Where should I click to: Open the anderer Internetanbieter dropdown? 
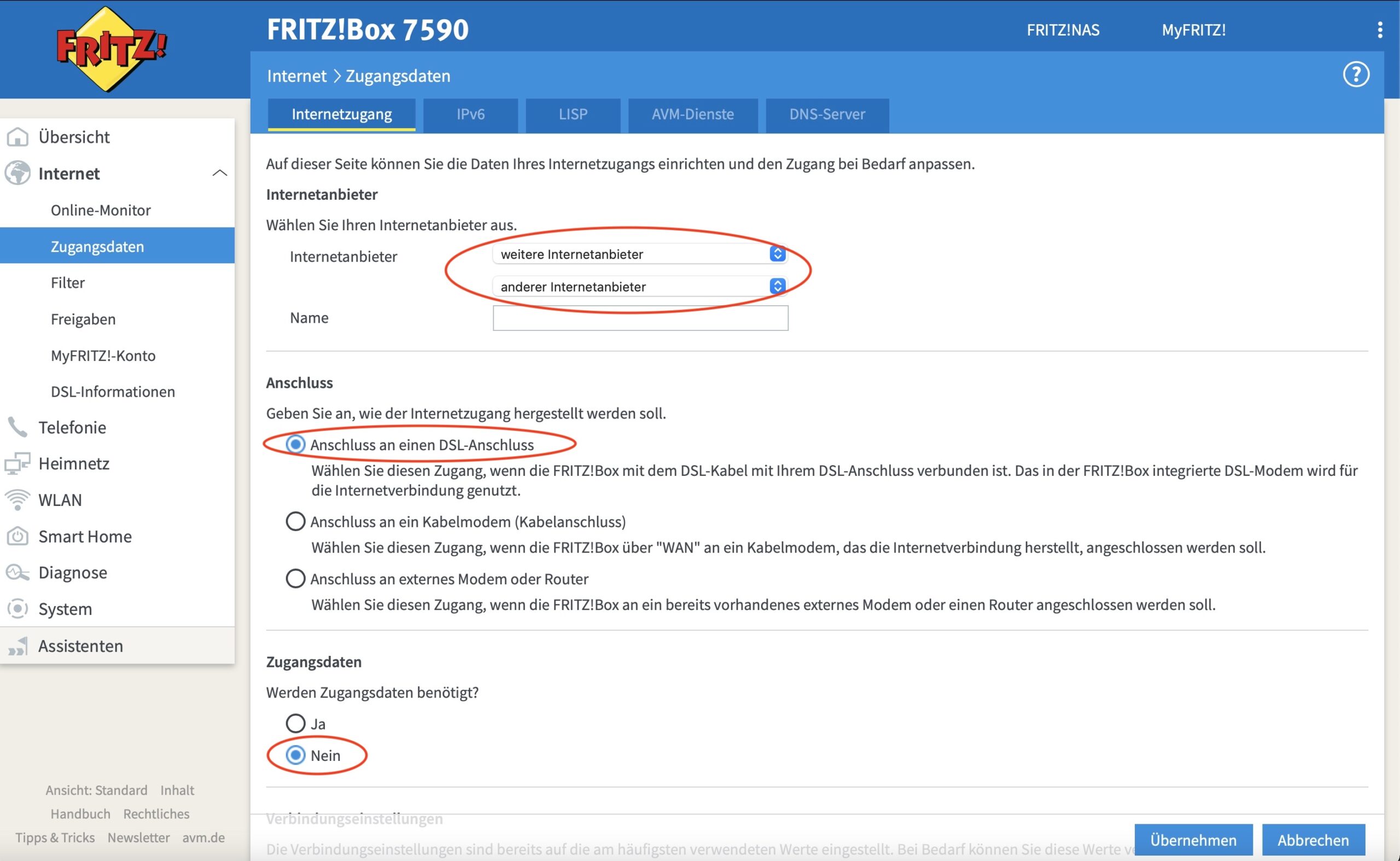[x=639, y=287]
